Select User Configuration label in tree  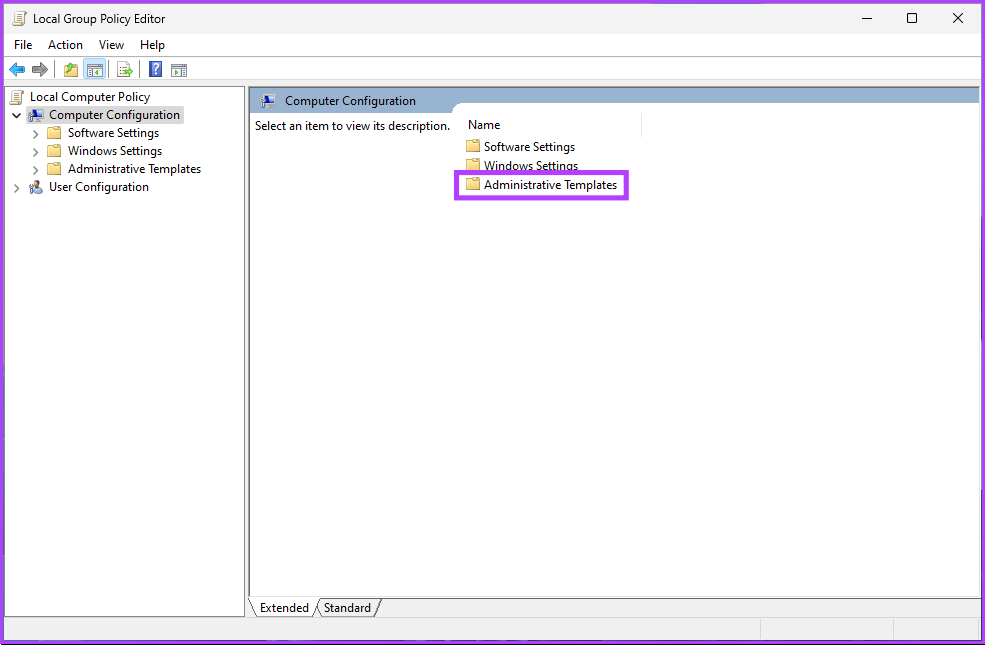(99, 187)
